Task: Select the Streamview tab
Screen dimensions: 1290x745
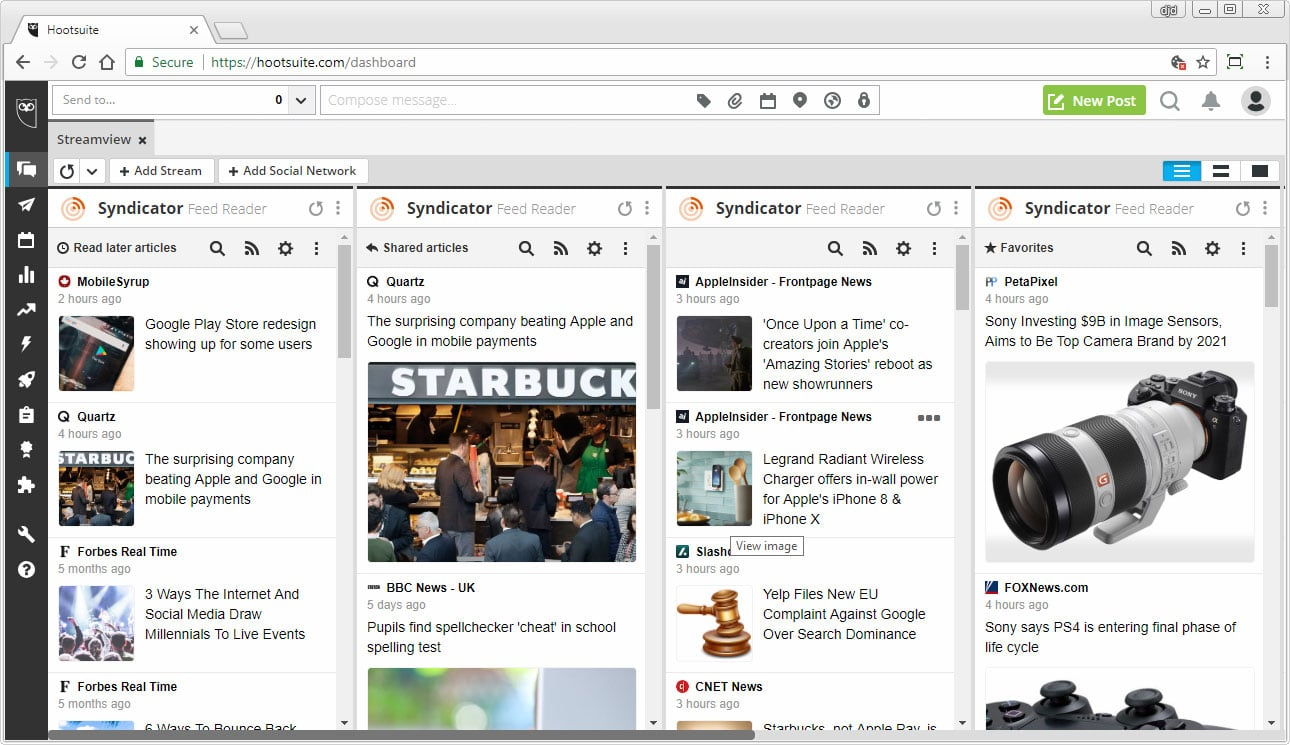Action: (94, 140)
